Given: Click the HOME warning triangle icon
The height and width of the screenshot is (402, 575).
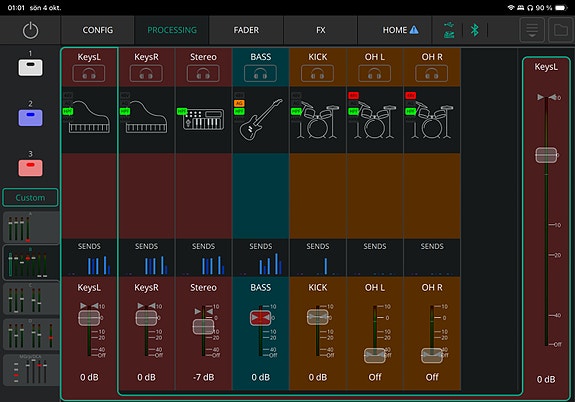Looking at the screenshot, I should point(414,30).
